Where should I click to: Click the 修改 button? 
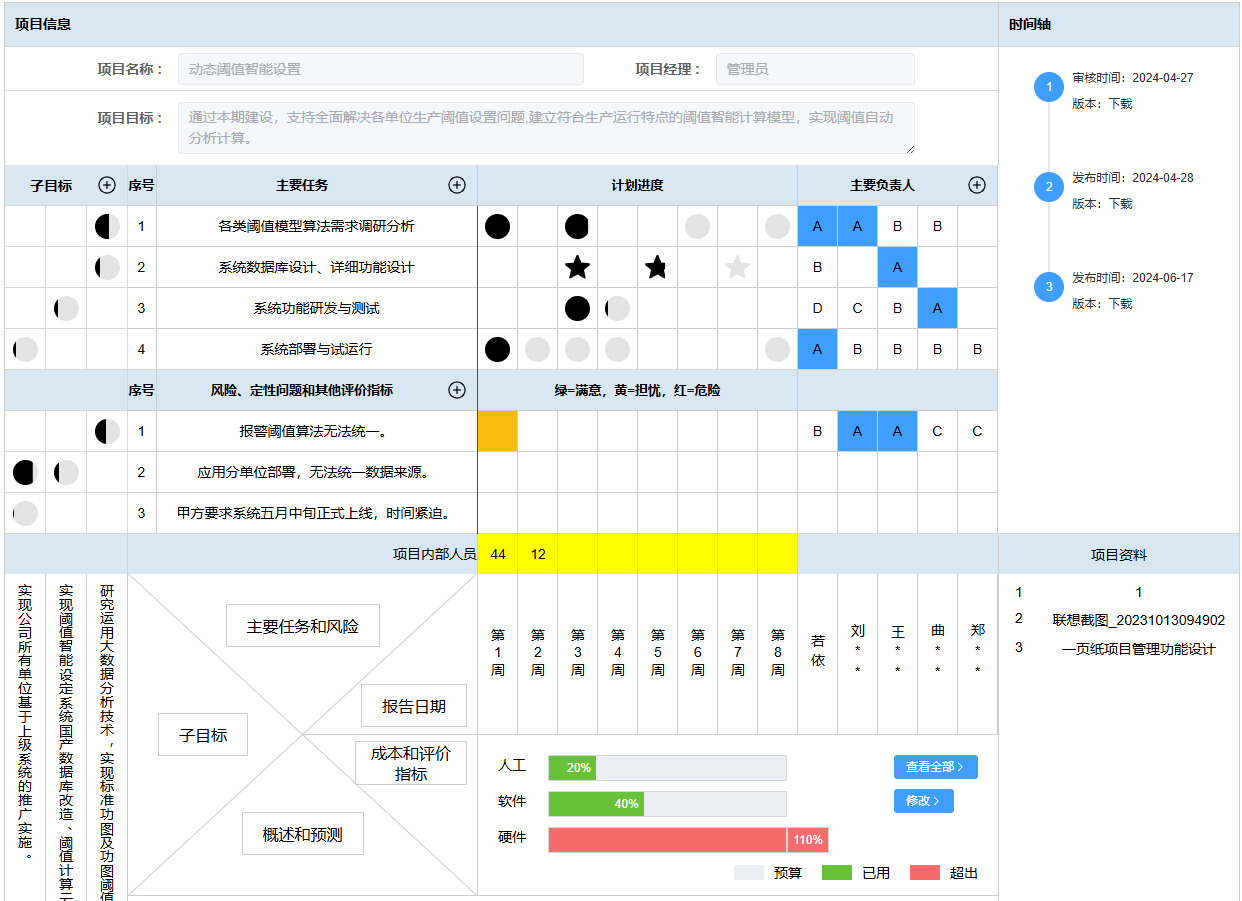(x=923, y=801)
